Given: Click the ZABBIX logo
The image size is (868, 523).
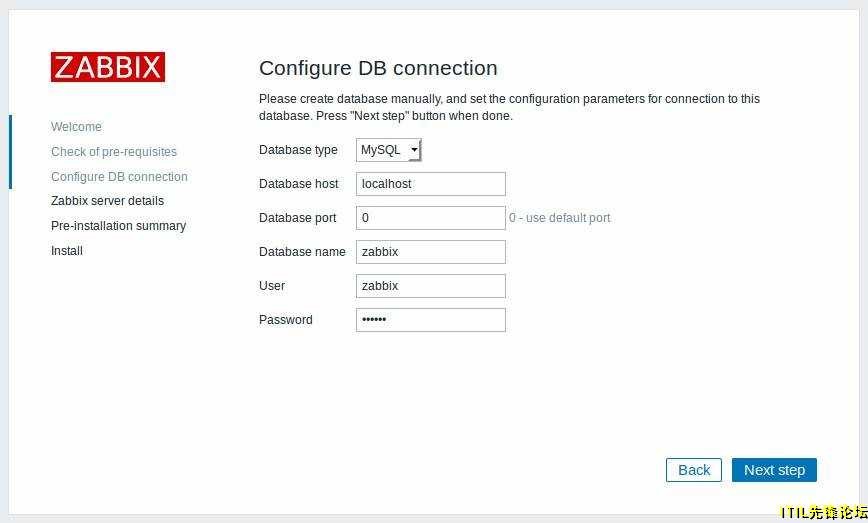Looking at the screenshot, I should tap(108, 67).
